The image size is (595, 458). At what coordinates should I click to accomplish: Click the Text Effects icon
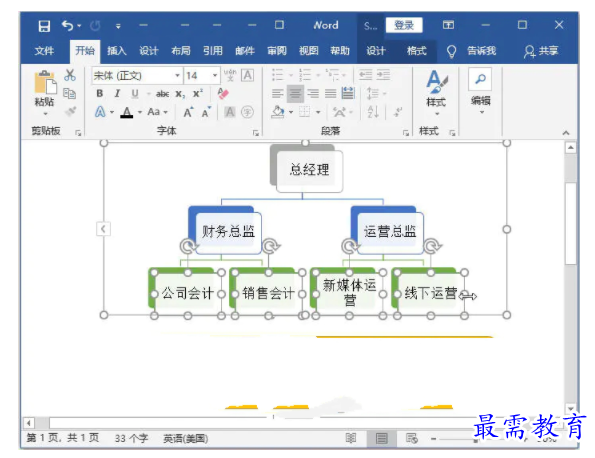pyautogui.click(x=100, y=112)
